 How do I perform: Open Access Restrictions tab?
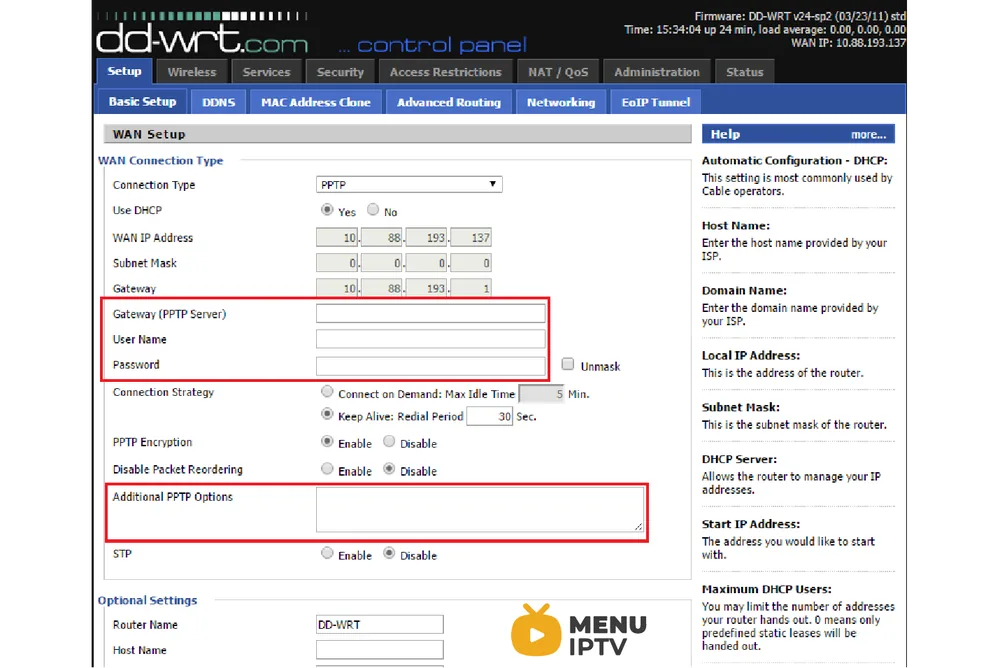[x=445, y=72]
